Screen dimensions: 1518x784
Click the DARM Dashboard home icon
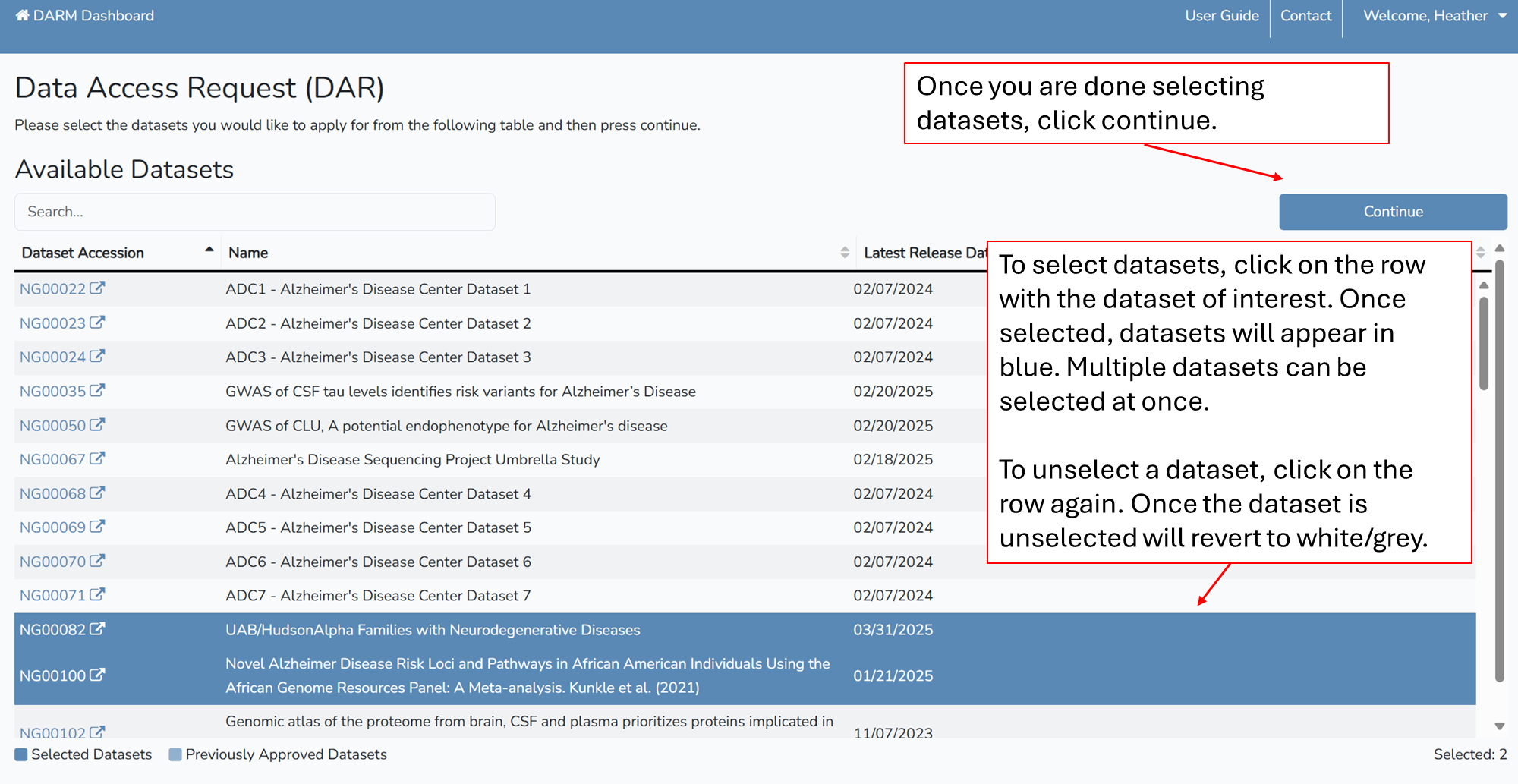point(22,16)
